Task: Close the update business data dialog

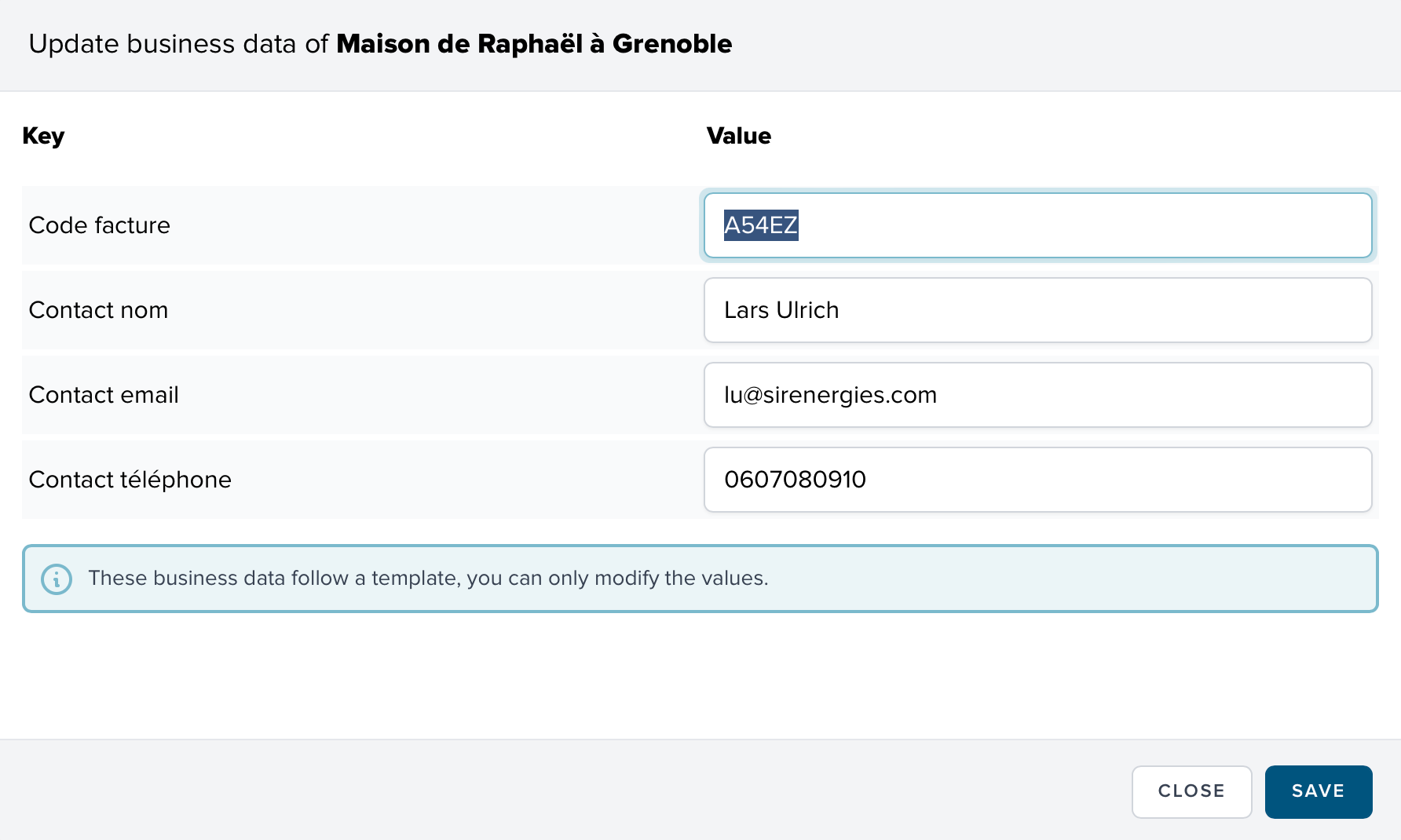Action: (x=1191, y=791)
